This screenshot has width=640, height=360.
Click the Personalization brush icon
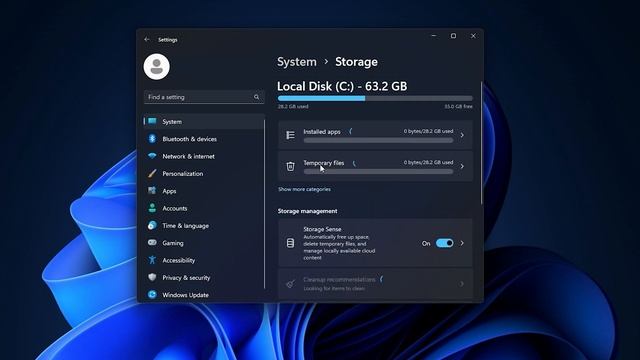pyautogui.click(x=152, y=173)
